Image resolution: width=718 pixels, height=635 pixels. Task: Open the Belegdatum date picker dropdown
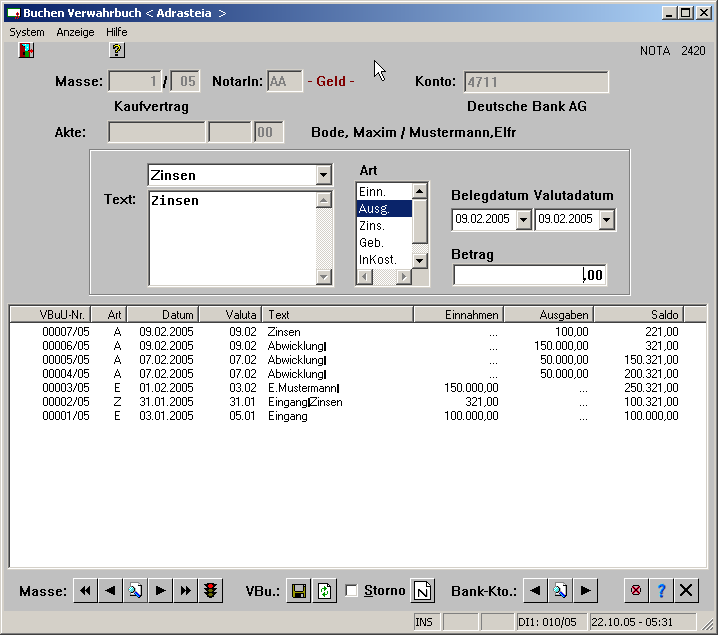coord(523,219)
